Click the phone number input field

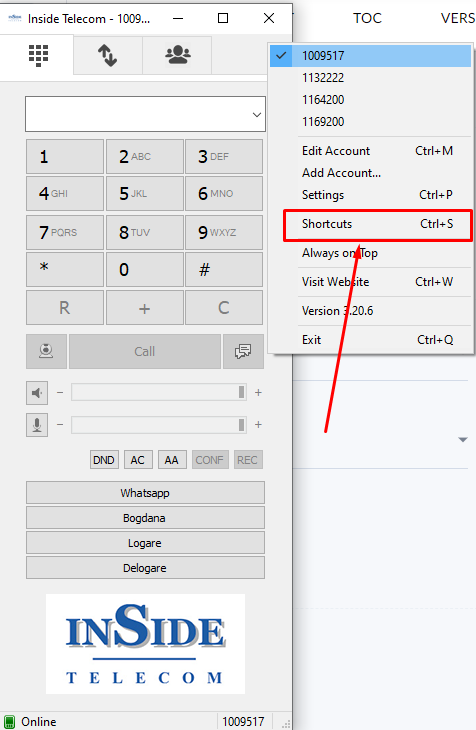tap(138, 114)
